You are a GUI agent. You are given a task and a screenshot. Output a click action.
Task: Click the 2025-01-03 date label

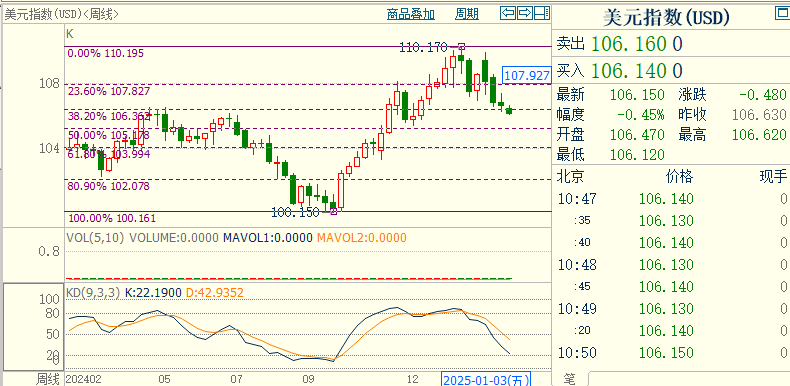pyautogui.click(x=486, y=379)
